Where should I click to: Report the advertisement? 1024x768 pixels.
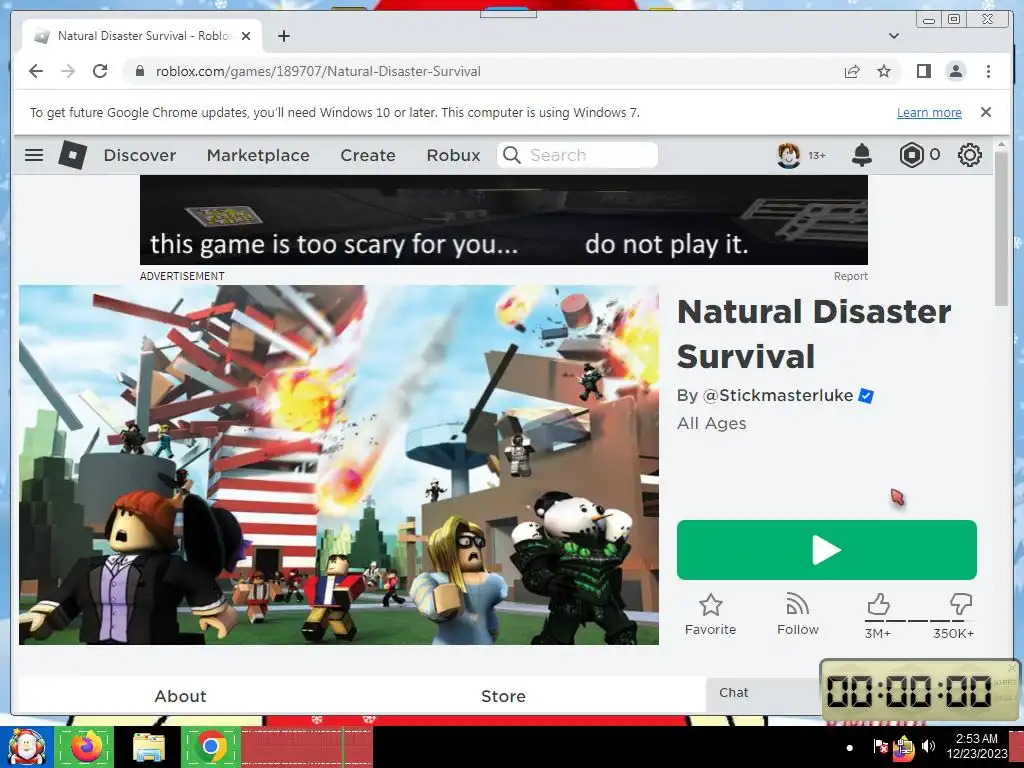click(x=850, y=276)
